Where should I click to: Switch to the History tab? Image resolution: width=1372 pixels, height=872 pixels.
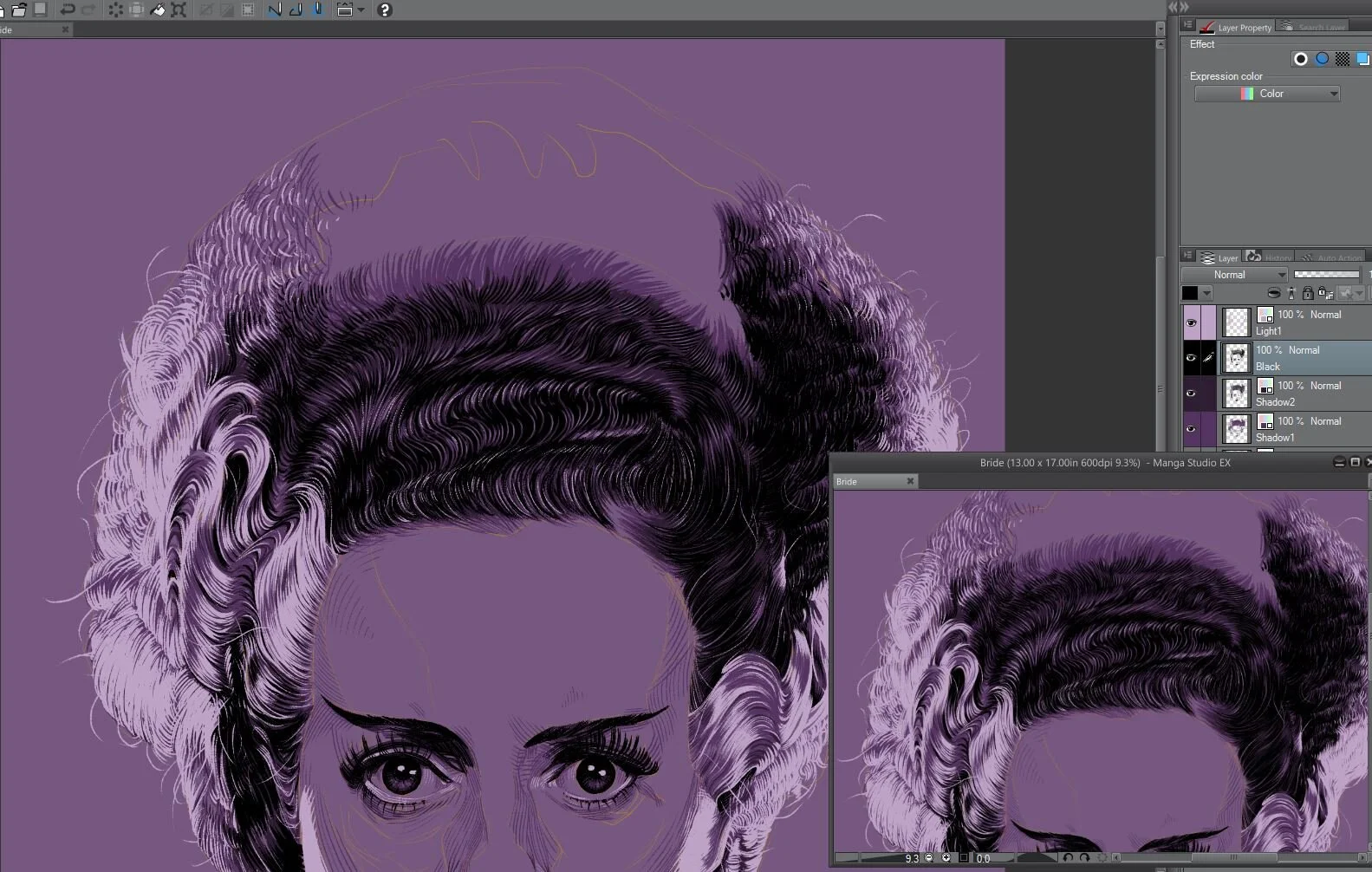(1267, 257)
